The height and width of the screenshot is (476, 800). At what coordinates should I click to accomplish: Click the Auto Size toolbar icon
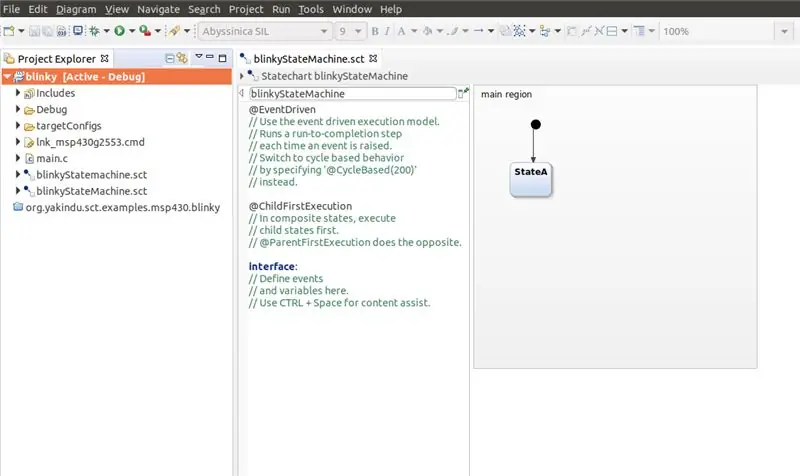point(572,31)
